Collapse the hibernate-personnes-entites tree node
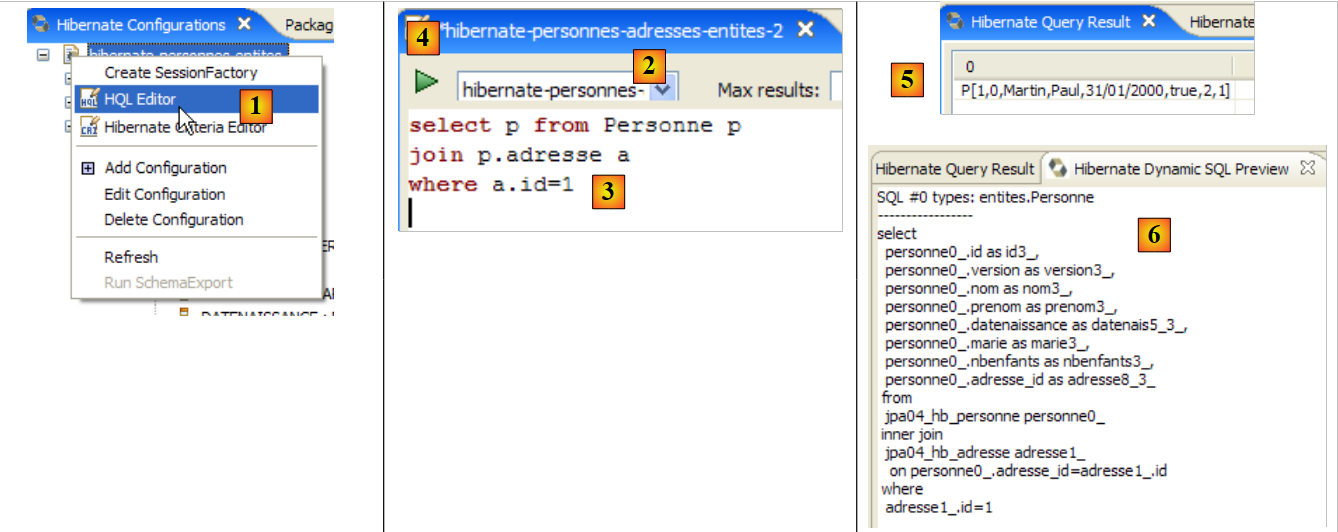The image size is (1338, 532). 43,54
